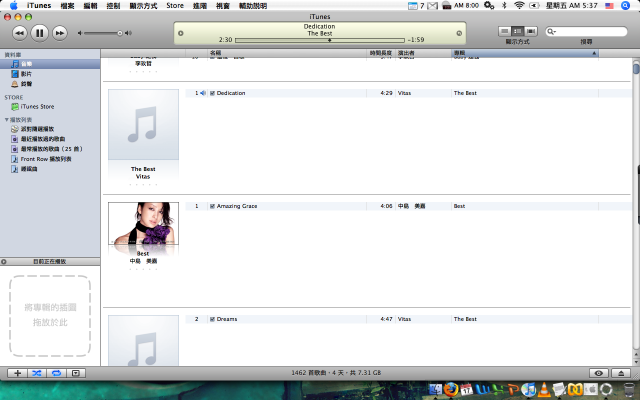The height and width of the screenshot is (400, 640).
Task: Select The Best Vitas album placeholder artwork
Action: pyautogui.click(x=143, y=124)
